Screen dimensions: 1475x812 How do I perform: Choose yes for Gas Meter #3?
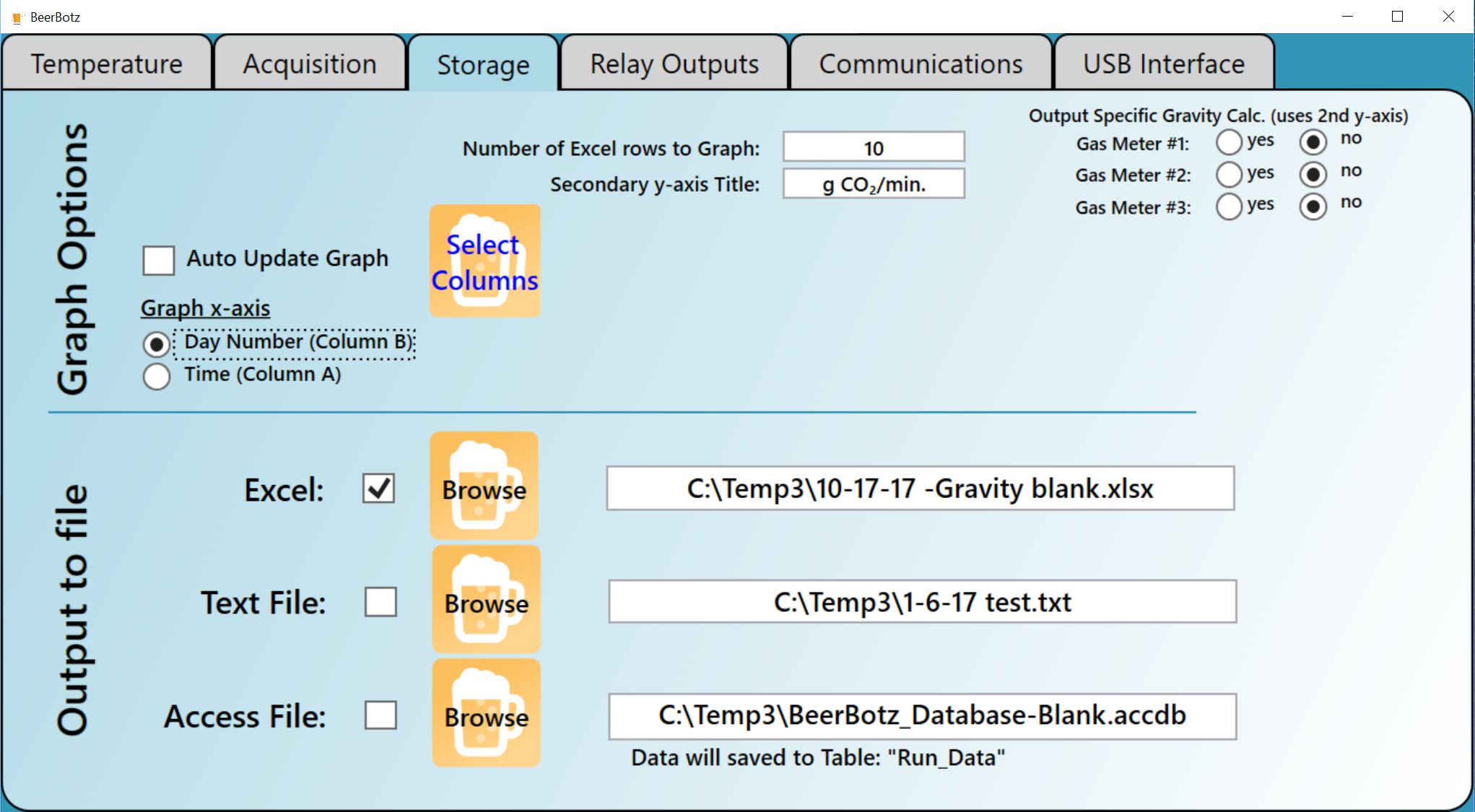[x=1229, y=206]
